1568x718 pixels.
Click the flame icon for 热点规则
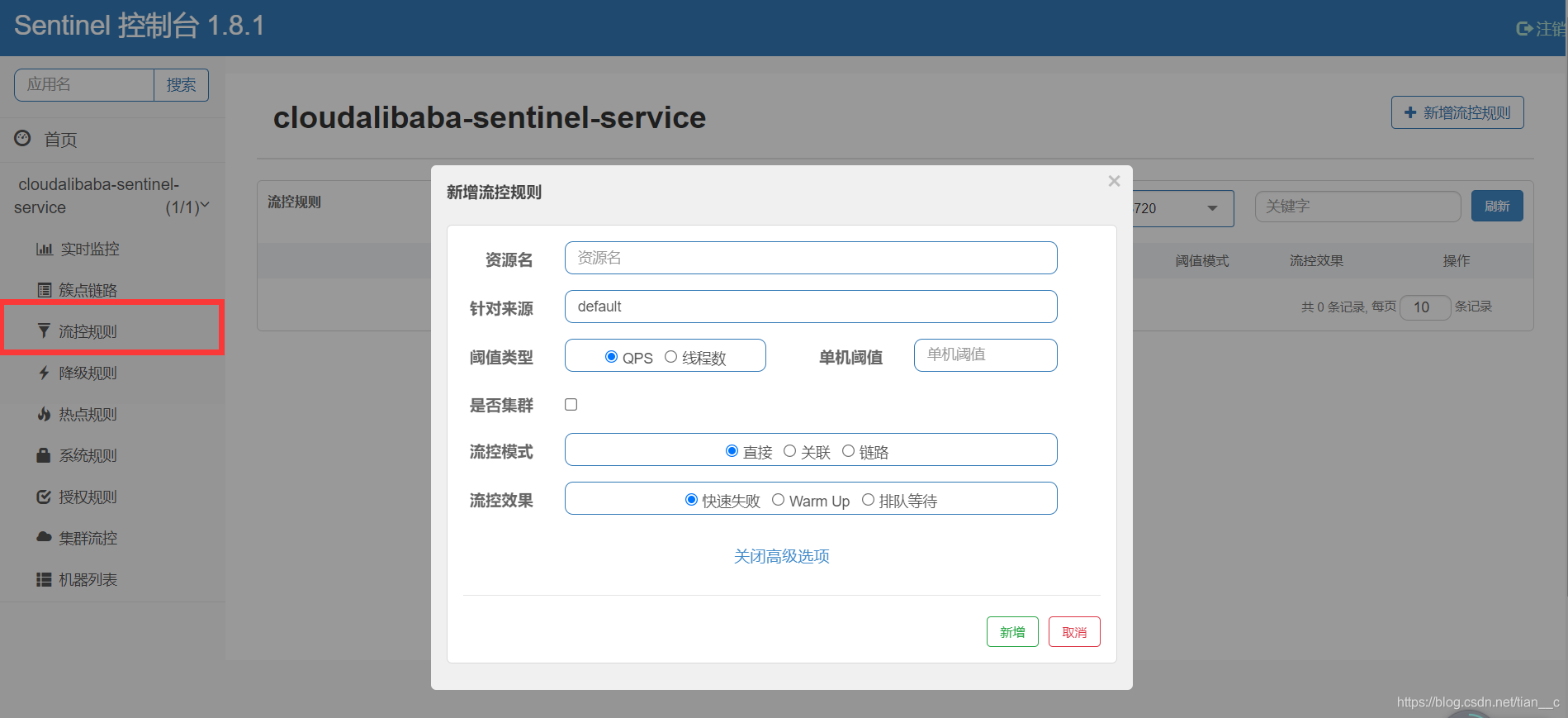45,414
